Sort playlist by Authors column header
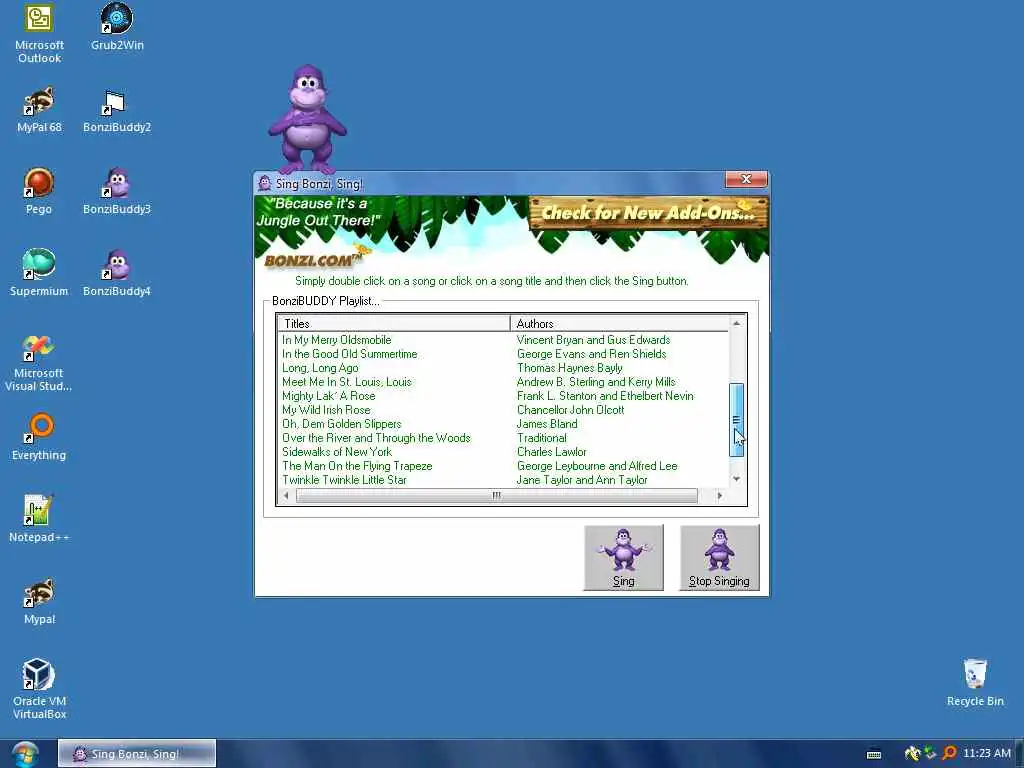This screenshot has width=1024, height=768. click(x=619, y=323)
